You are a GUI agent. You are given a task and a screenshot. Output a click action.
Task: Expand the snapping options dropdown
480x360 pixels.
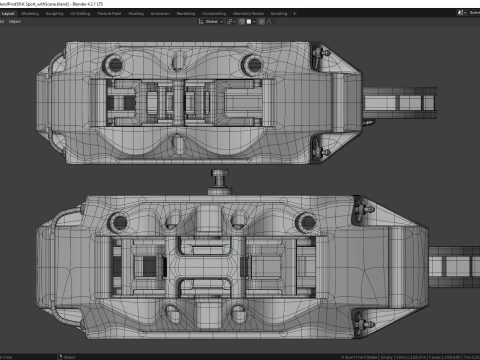tap(251, 22)
